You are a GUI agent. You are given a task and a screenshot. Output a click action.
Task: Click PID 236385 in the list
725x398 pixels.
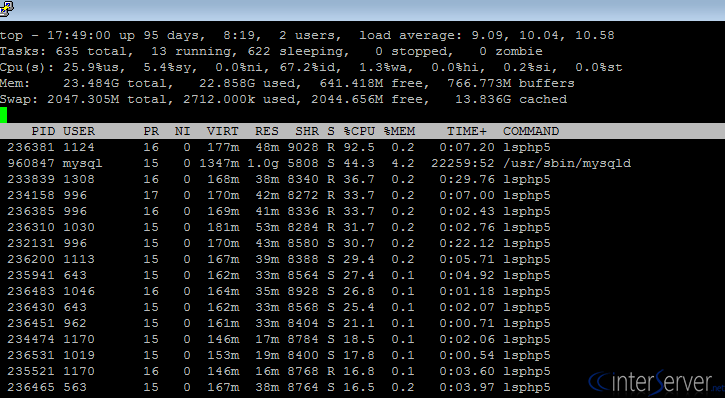click(x=31, y=211)
